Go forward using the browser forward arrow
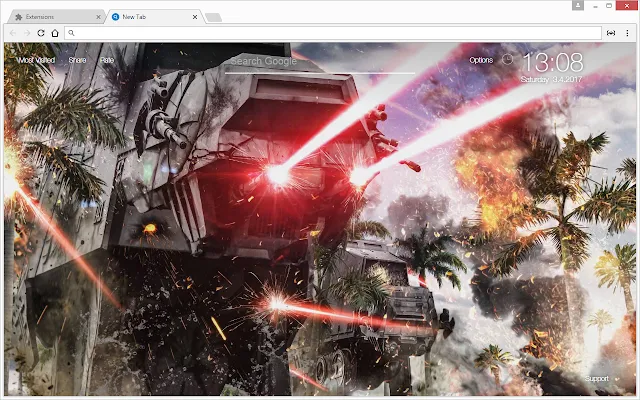Image resolution: width=640 pixels, height=400 pixels. [27, 33]
